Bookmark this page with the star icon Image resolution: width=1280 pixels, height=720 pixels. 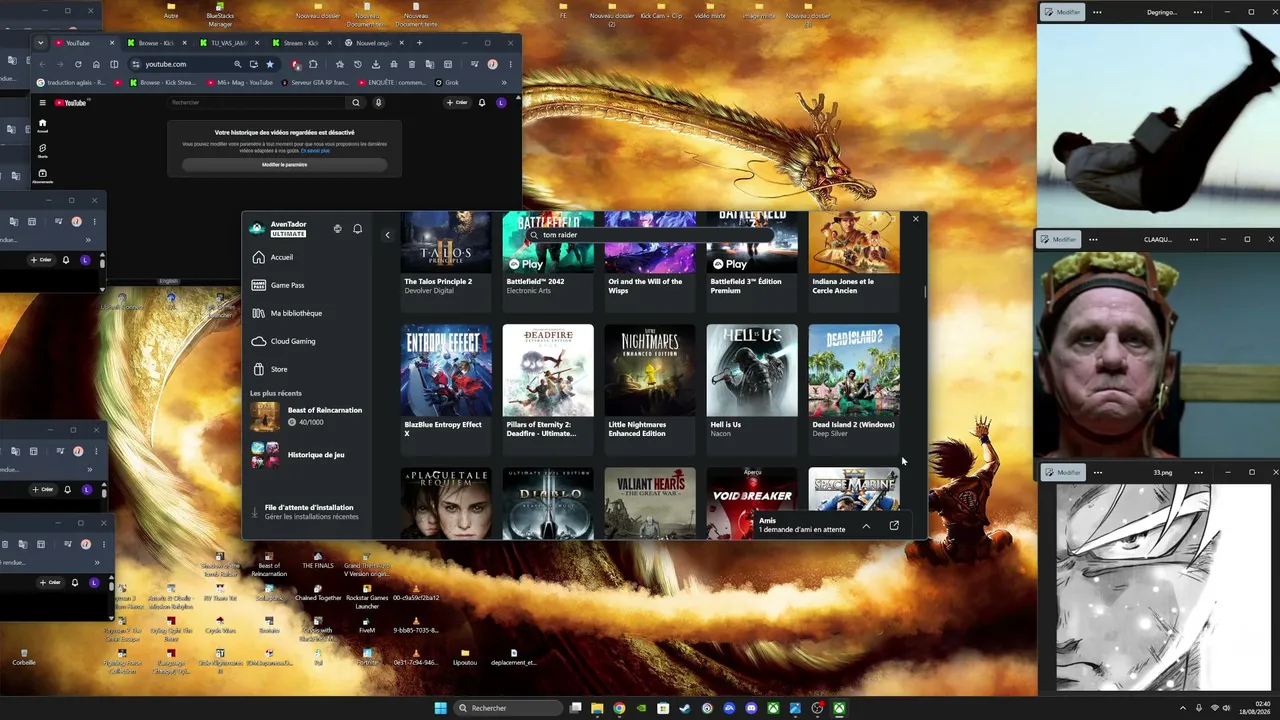(269, 64)
